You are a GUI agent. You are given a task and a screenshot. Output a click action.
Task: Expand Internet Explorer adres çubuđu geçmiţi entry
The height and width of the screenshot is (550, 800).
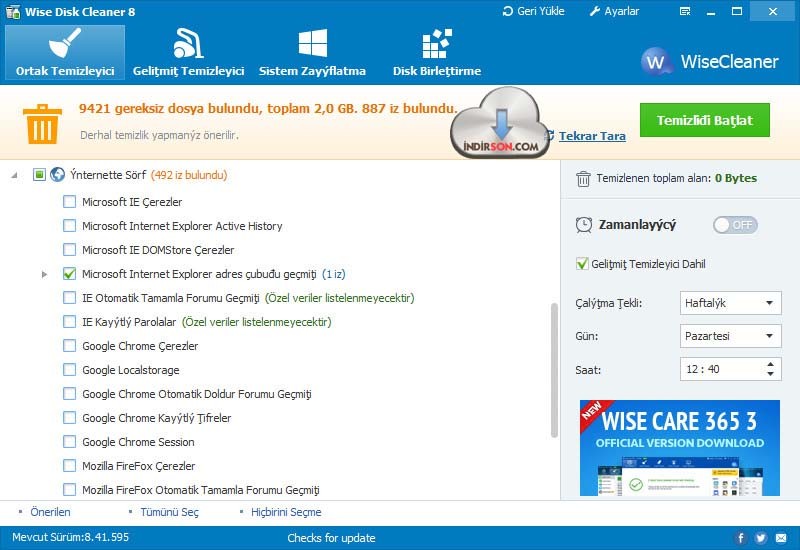pos(44,274)
